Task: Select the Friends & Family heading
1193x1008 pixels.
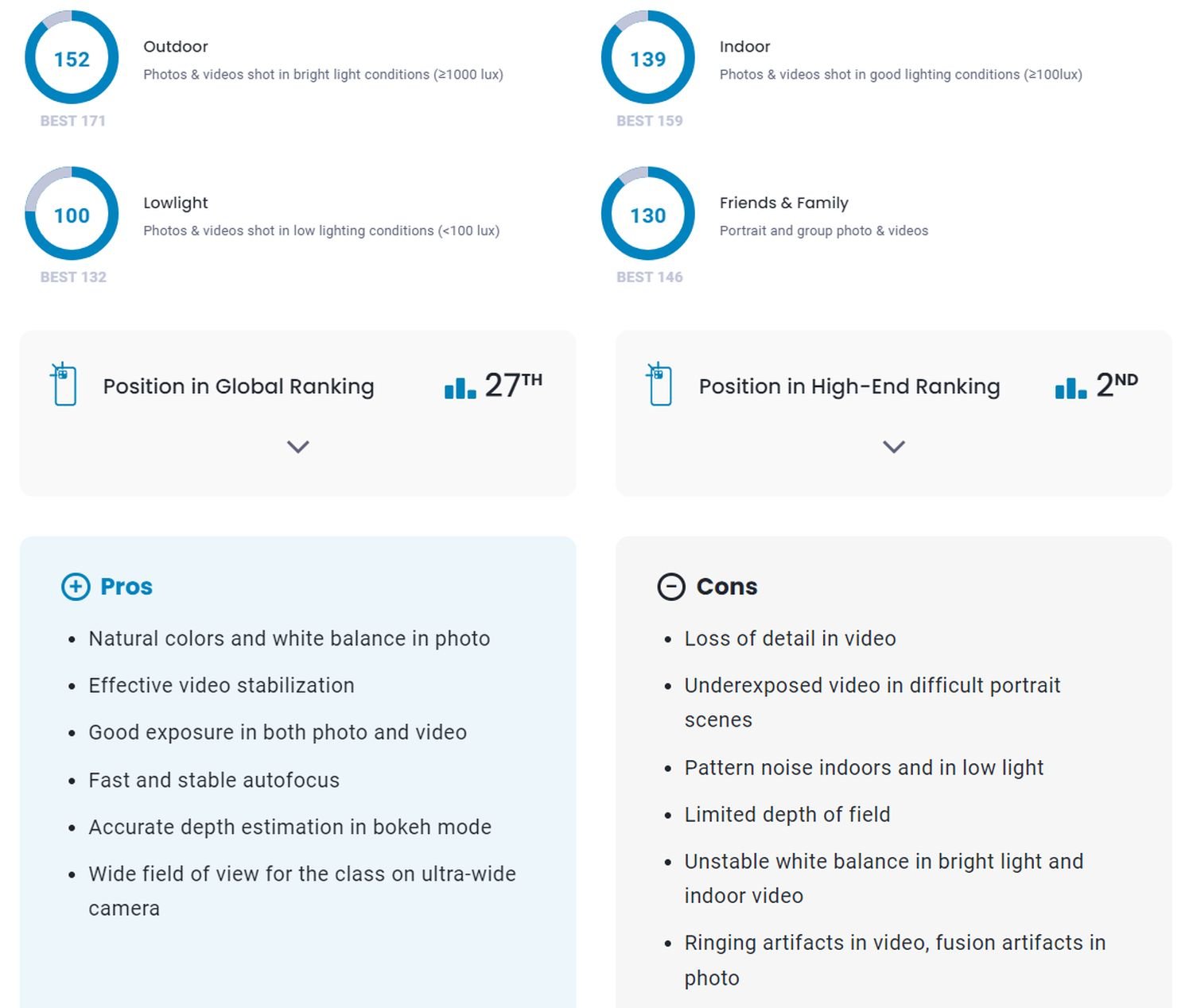Action: point(783,203)
